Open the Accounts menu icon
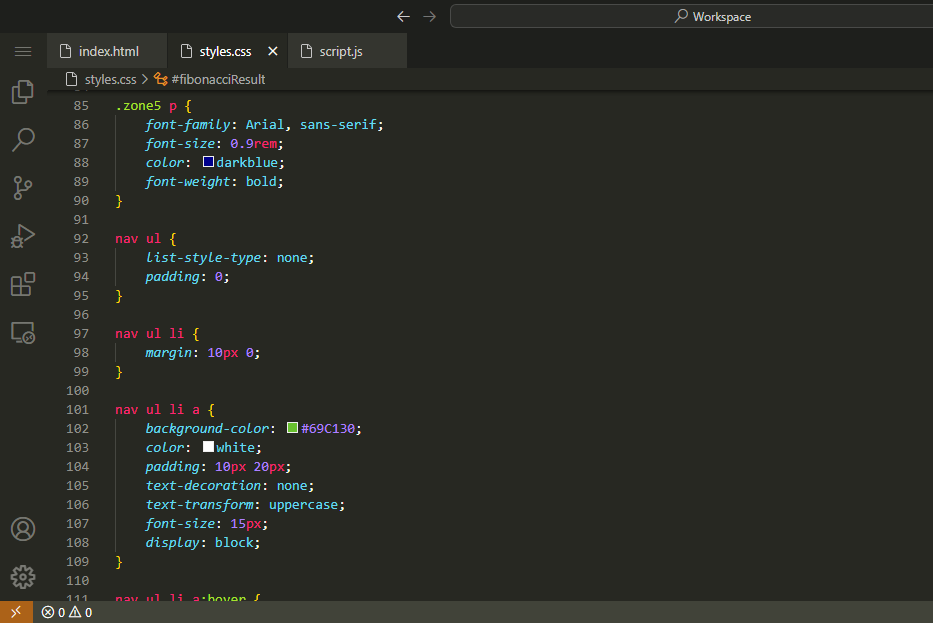 point(23,529)
